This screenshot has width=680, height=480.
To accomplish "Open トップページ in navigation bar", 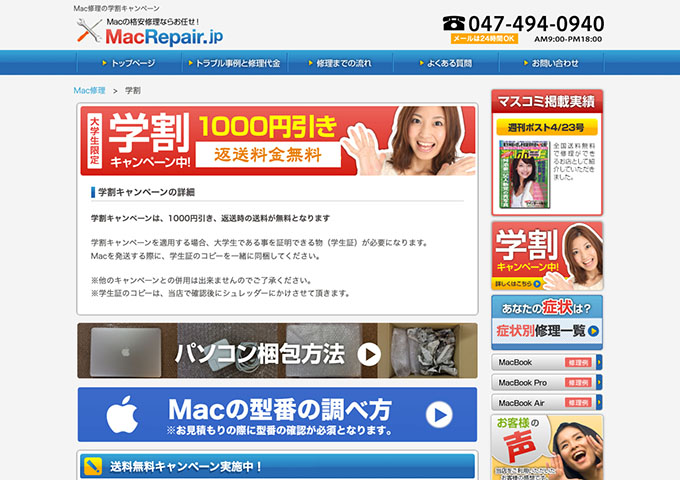I will [x=129, y=63].
